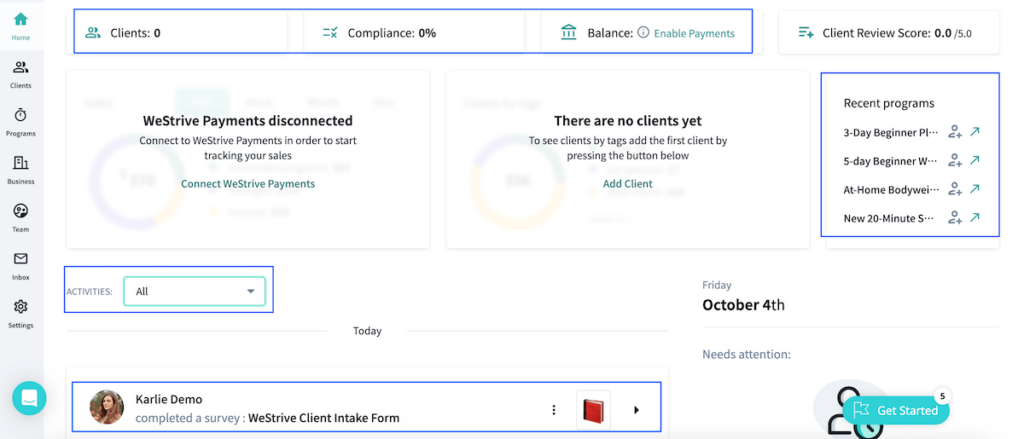This screenshot has width=1024, height=439.
Task: Assign client to At-Home Bodyweight program
Action: coord(955,189)
